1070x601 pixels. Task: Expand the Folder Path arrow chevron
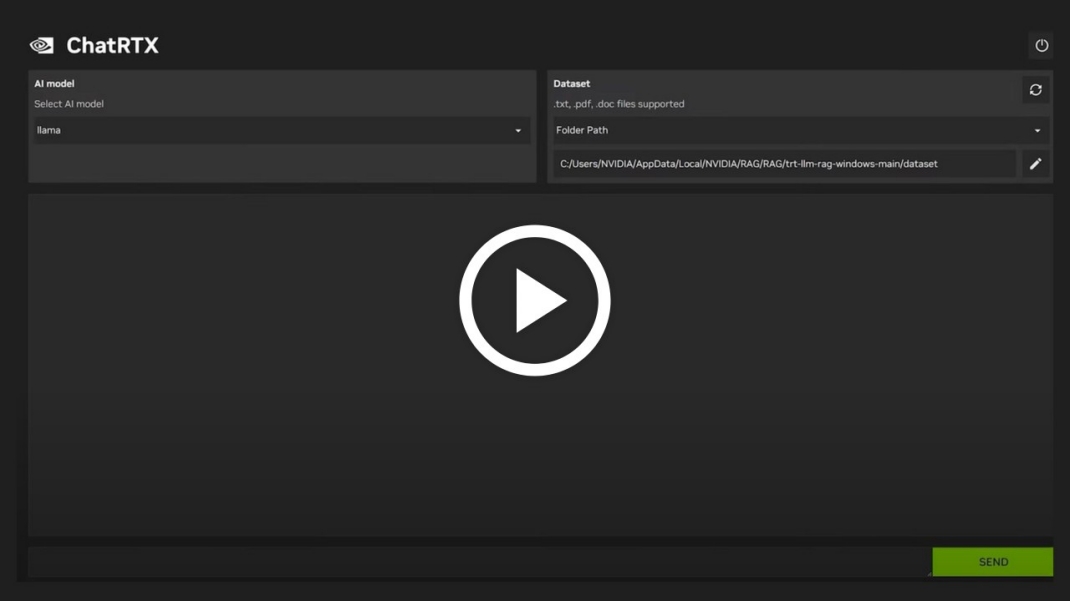1037,131
